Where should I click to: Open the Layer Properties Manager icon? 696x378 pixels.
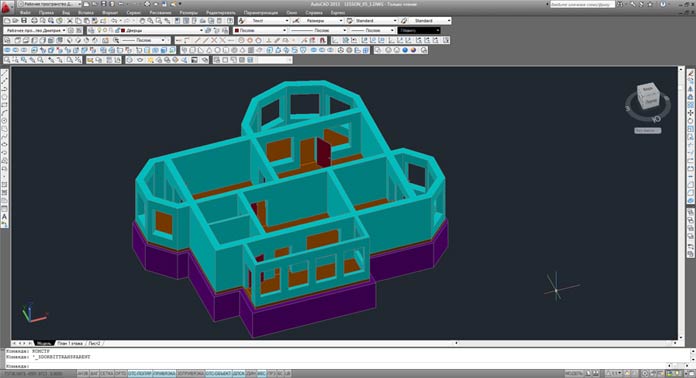pos(91,31)
